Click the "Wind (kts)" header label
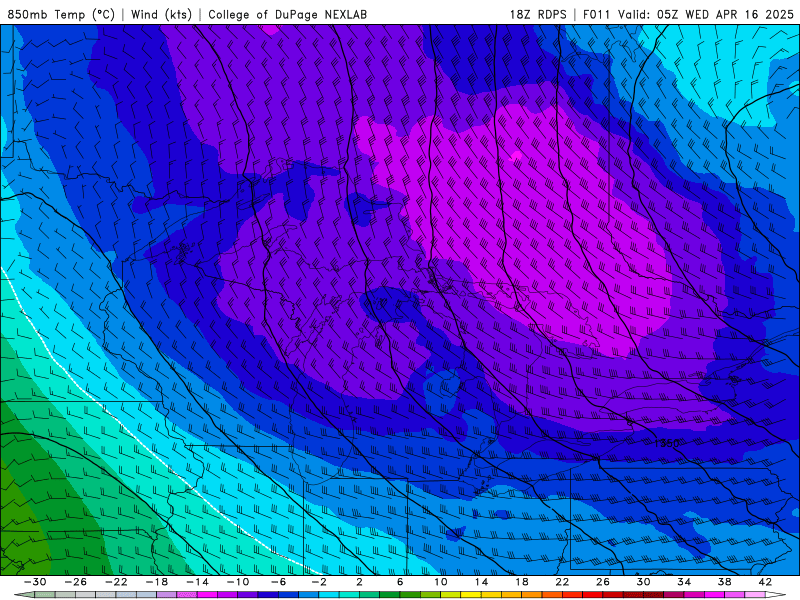 coord(161,14)
